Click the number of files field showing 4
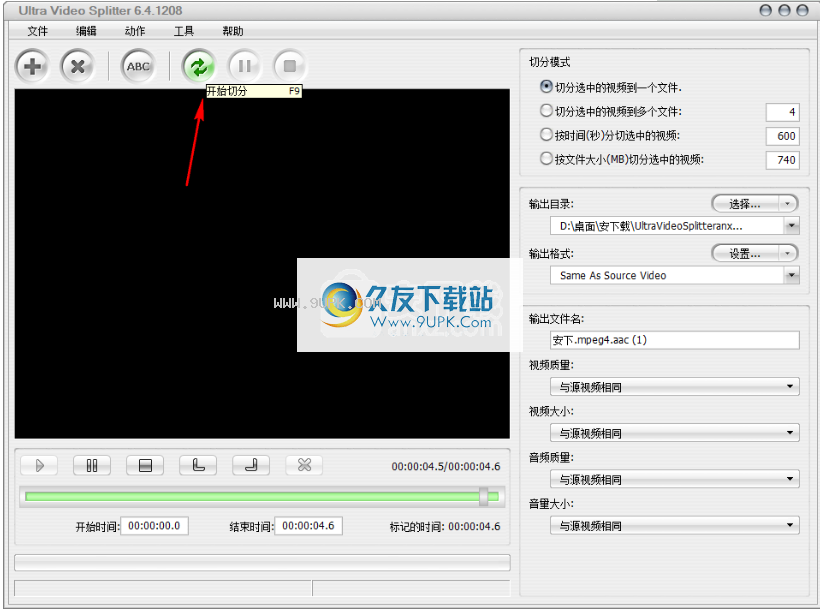The image size is (820, 611). click(x=782, y=112)
